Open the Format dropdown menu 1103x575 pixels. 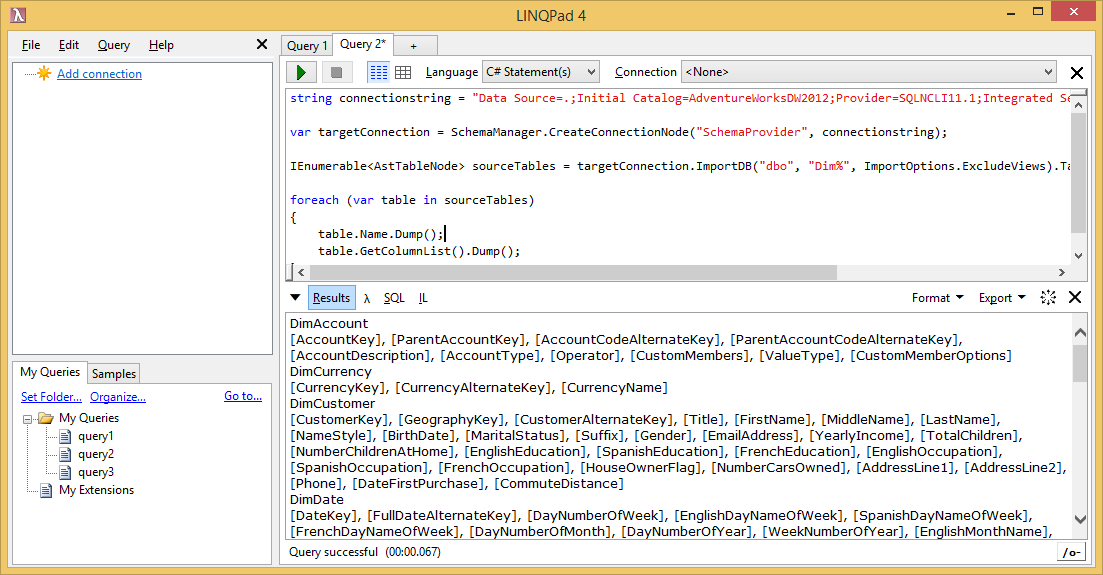pyautogui.click(x=937, y=298)
